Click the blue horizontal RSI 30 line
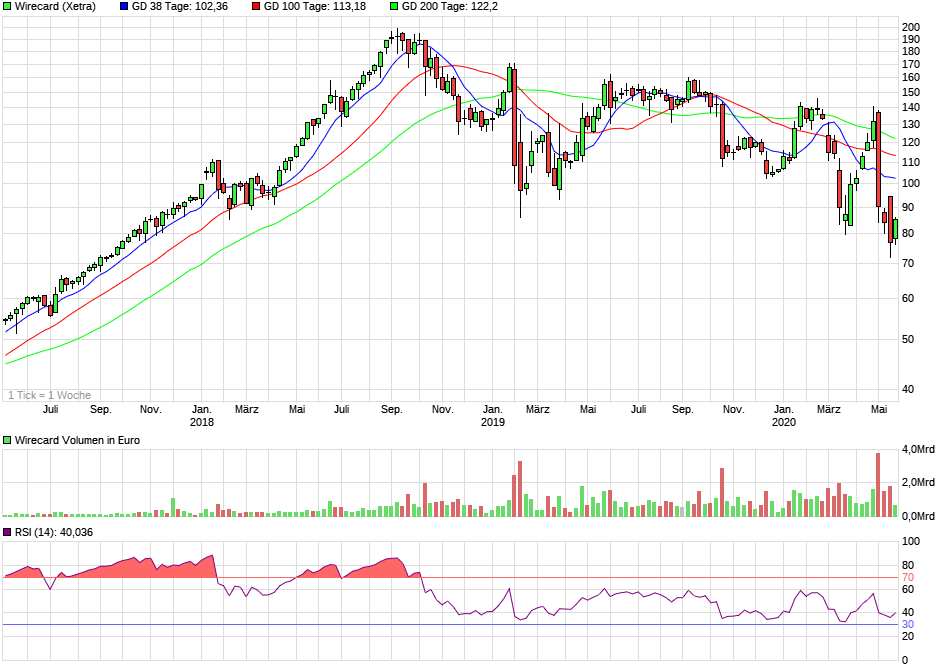Screen dimensions: 940x670 (451, 624)
